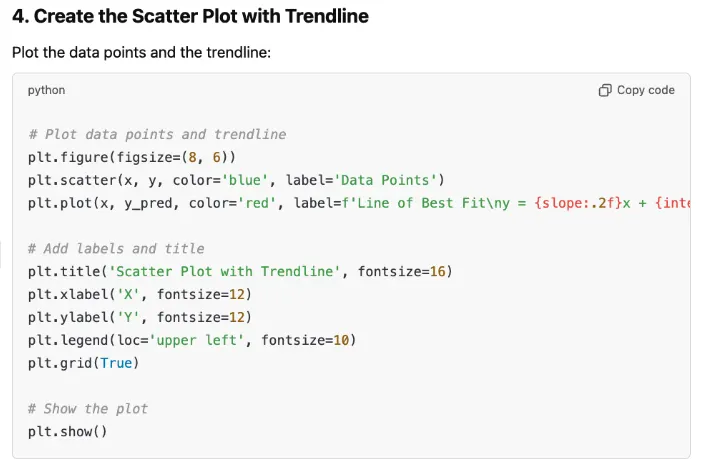Click the "# Add labels and title" comment
706x473 pixels.
coord(116,248)
